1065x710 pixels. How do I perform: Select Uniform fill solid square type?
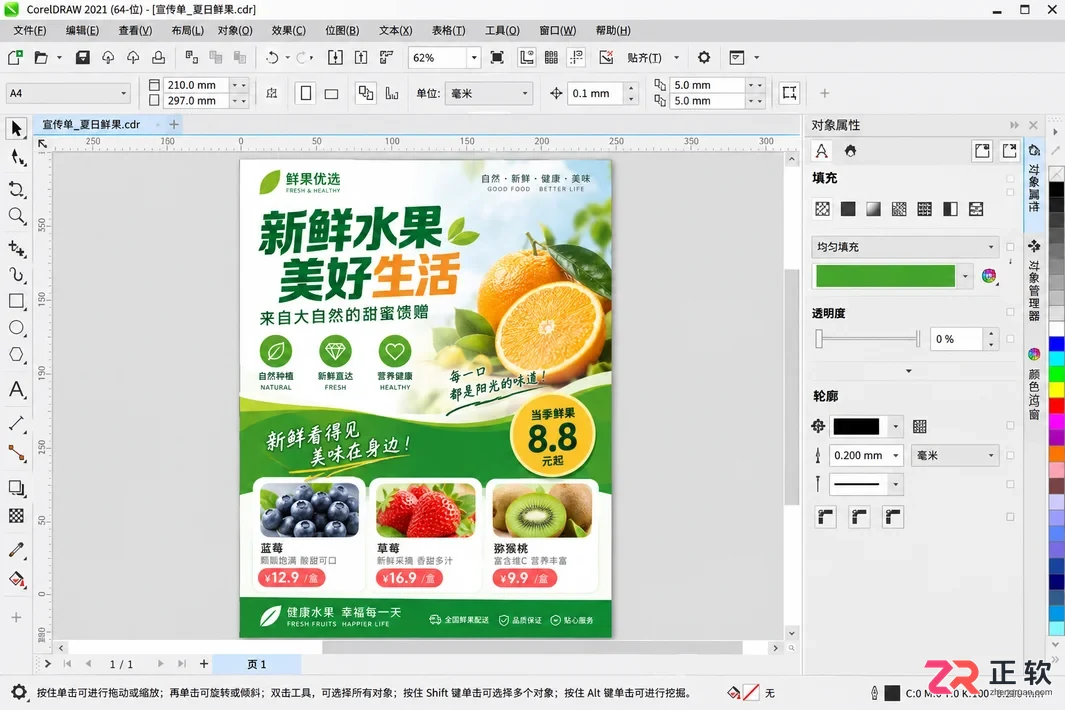tap(848, 209)
